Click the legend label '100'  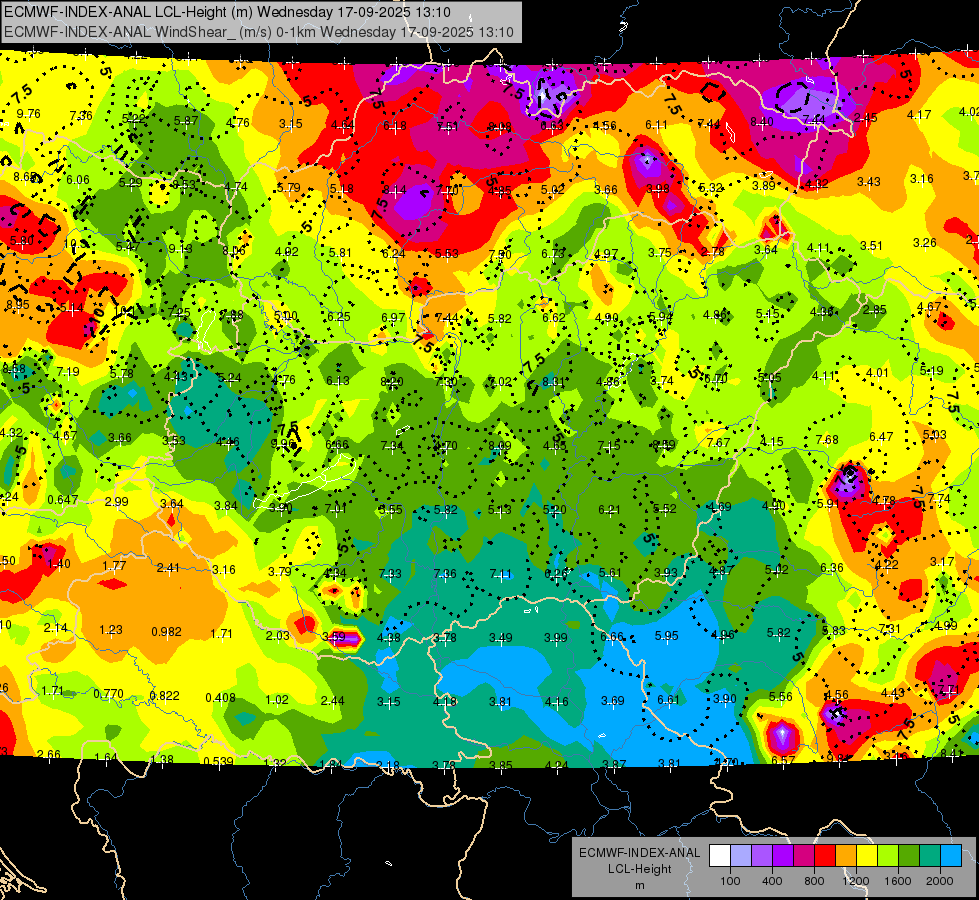pyautogui.click(x=730, y=881)
